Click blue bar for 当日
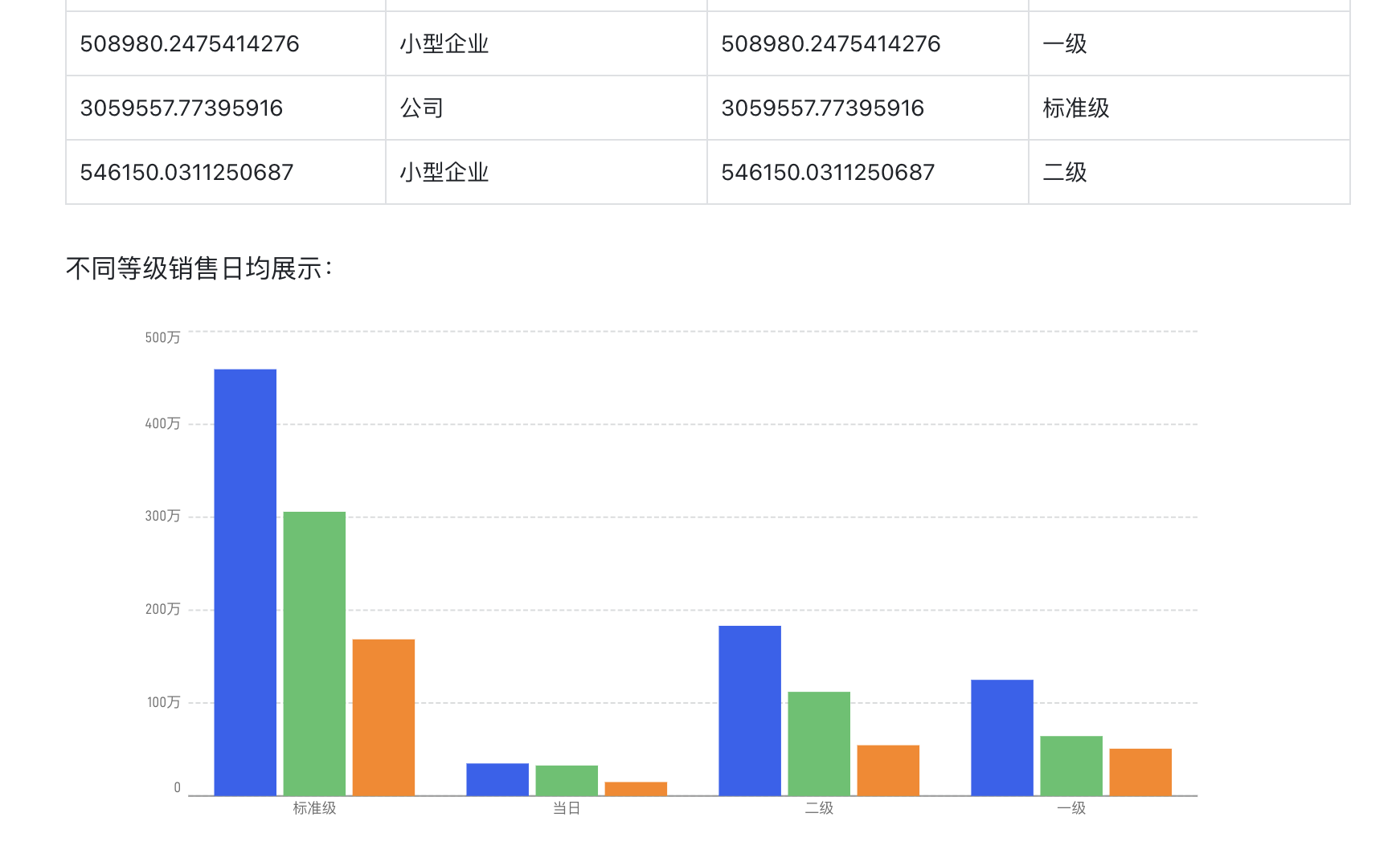Image resolution: width=1400 pixels, height=850 pixels. pos(497,779)
